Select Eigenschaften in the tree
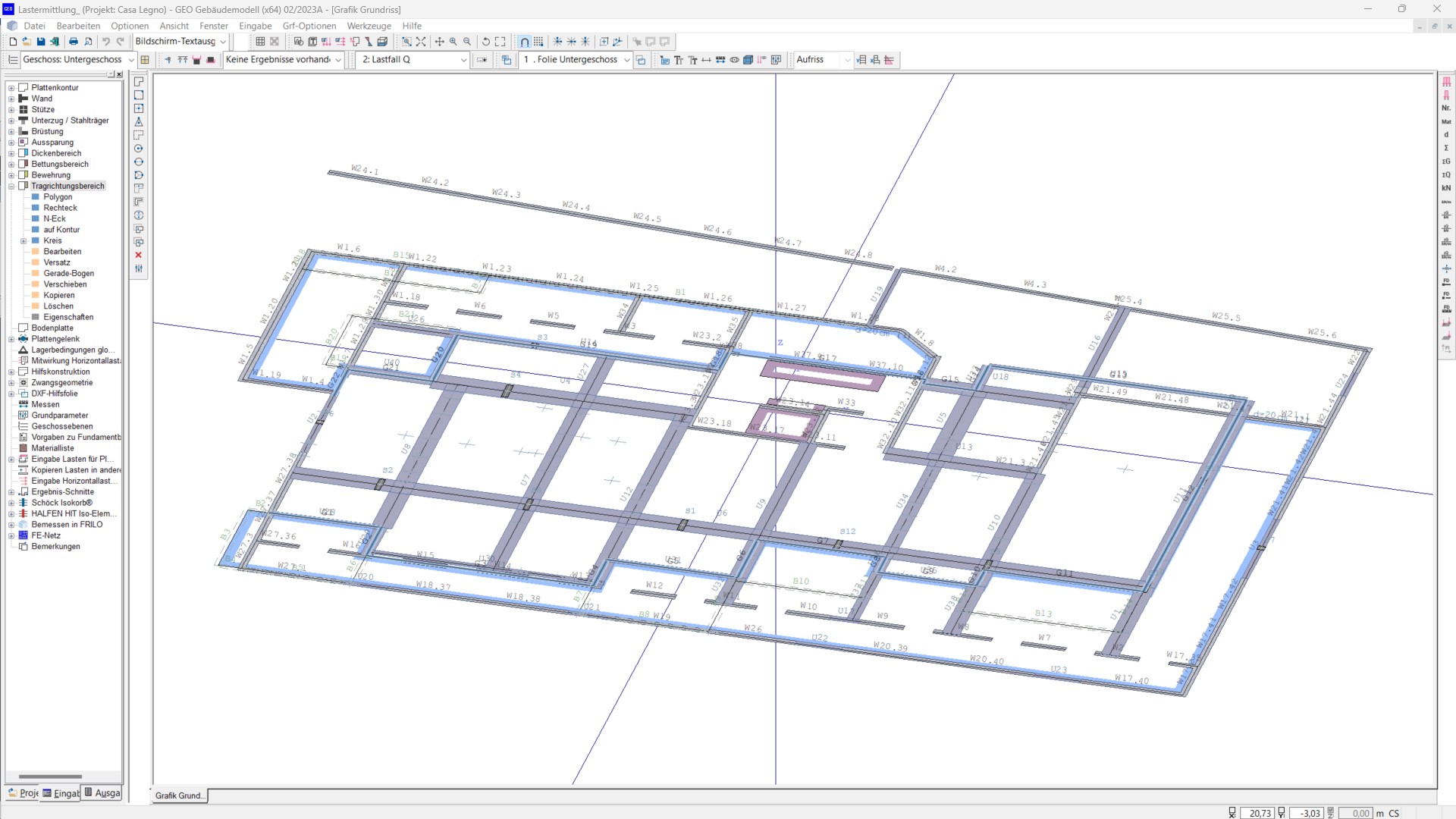Image resolution: width=1456 pixels, height=819 pixels. [68, 317]
